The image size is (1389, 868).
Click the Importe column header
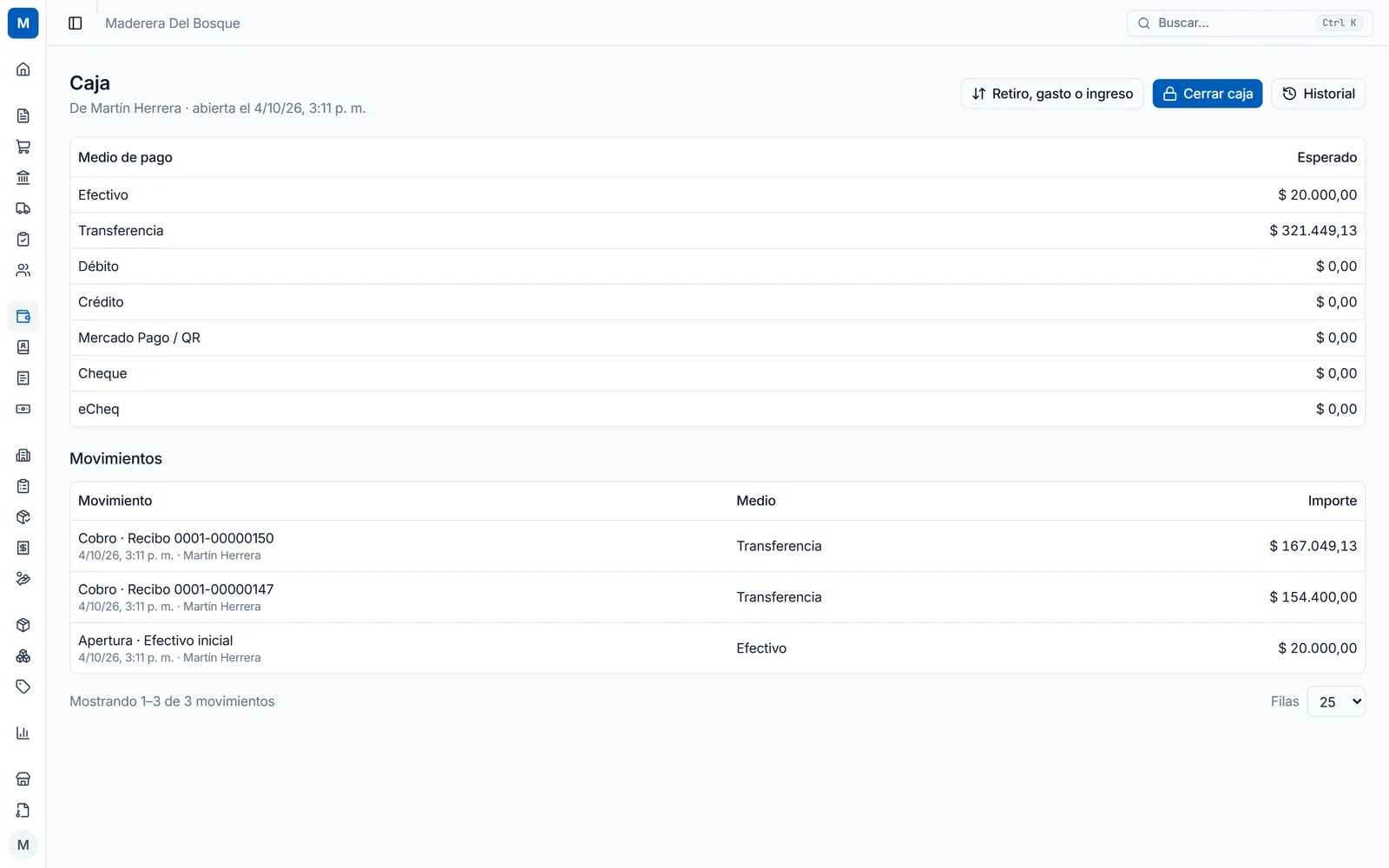pyautogui.click(x=1333, y=501)
